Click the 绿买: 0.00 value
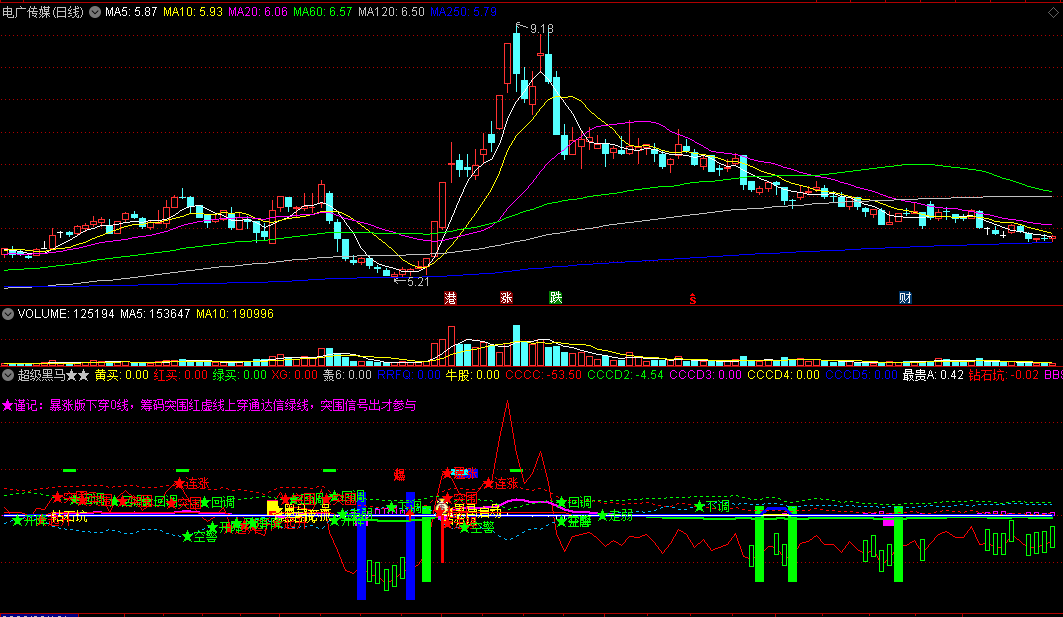 (x=239, y=375)
